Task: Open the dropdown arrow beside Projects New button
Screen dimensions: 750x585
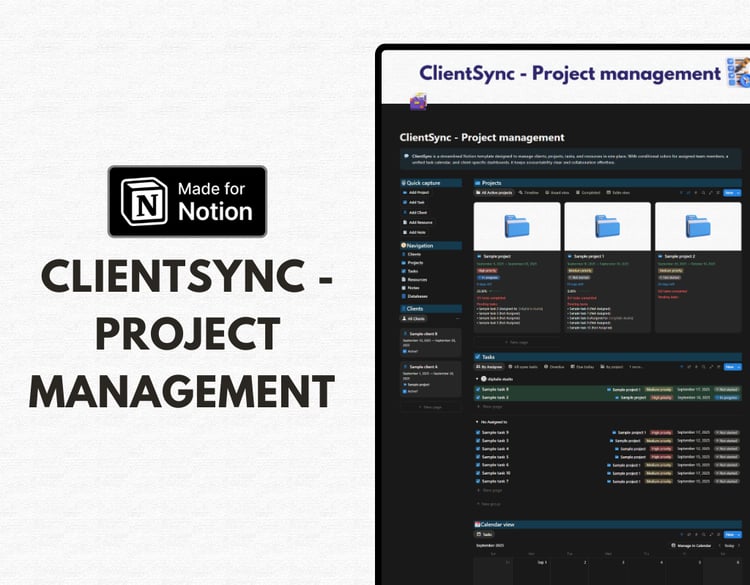Action: point(738,193)
